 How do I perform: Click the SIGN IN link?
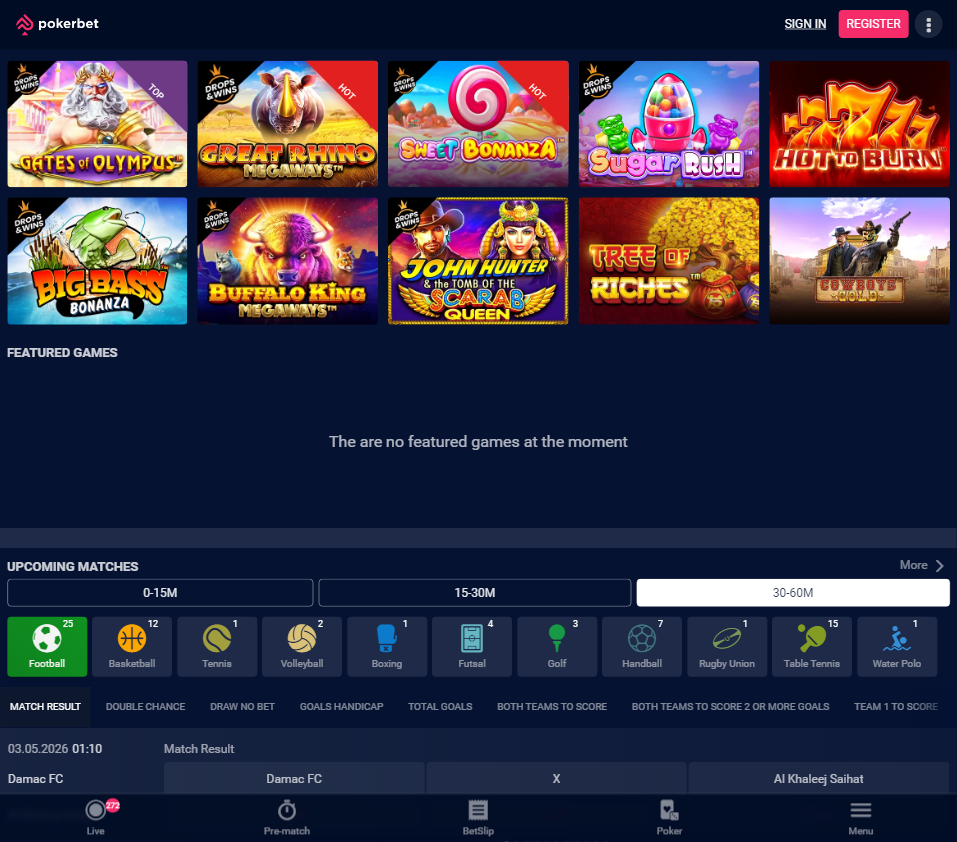click(x=805, y=24)
